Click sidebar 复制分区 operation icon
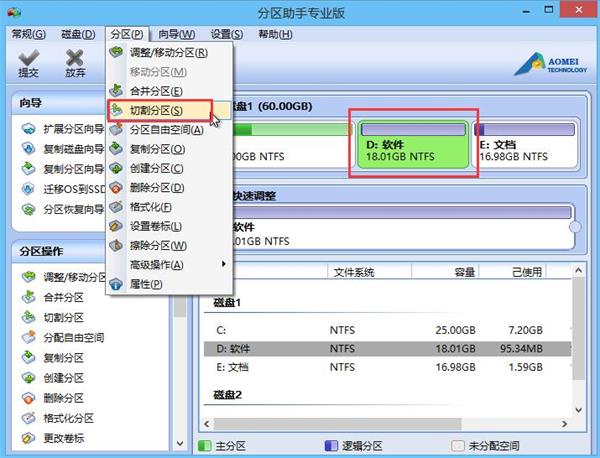This screenshot has height=458, width=600. [29, 357]
